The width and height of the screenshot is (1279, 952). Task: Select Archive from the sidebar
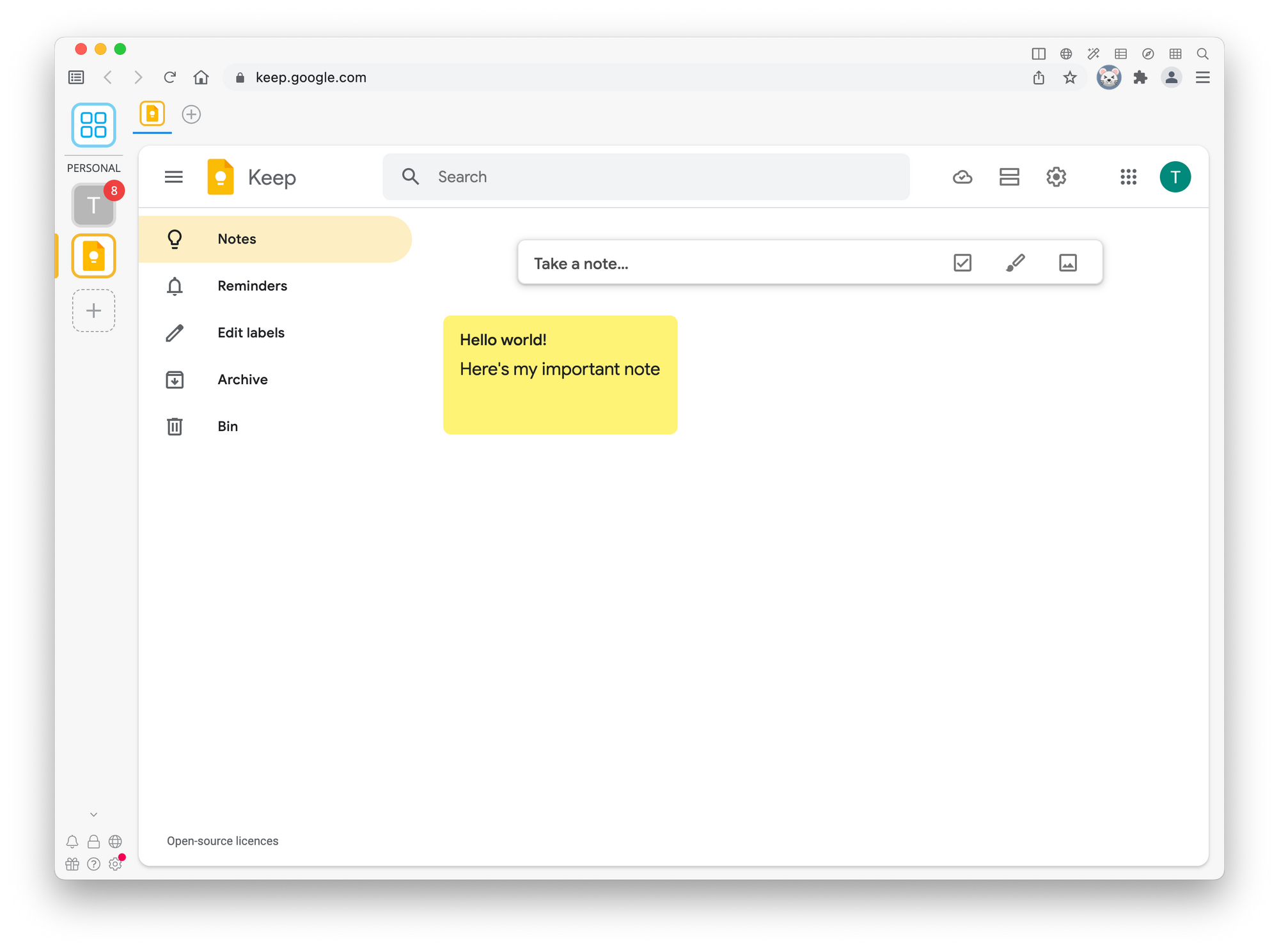point(242,379)
